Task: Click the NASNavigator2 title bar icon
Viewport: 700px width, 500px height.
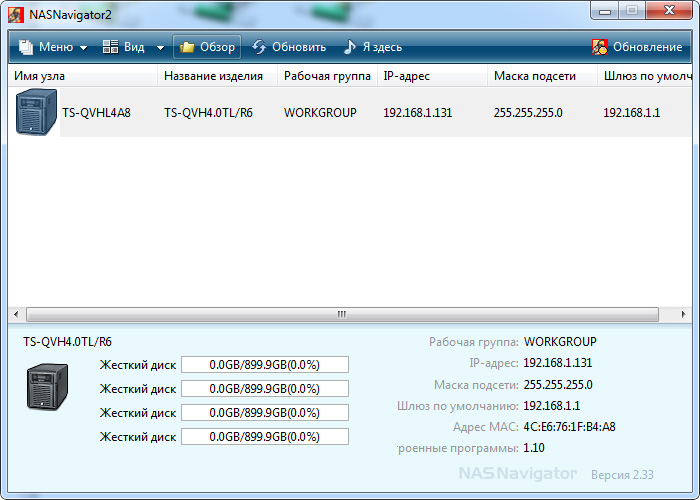Action: (15, 13)
